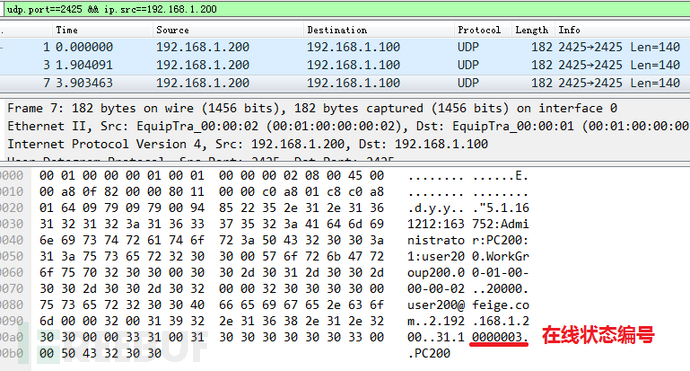Viewport: 690px width, 371px height.
Task: Select packet 7 at time 3.903463
Action: (x=345, y=83)
